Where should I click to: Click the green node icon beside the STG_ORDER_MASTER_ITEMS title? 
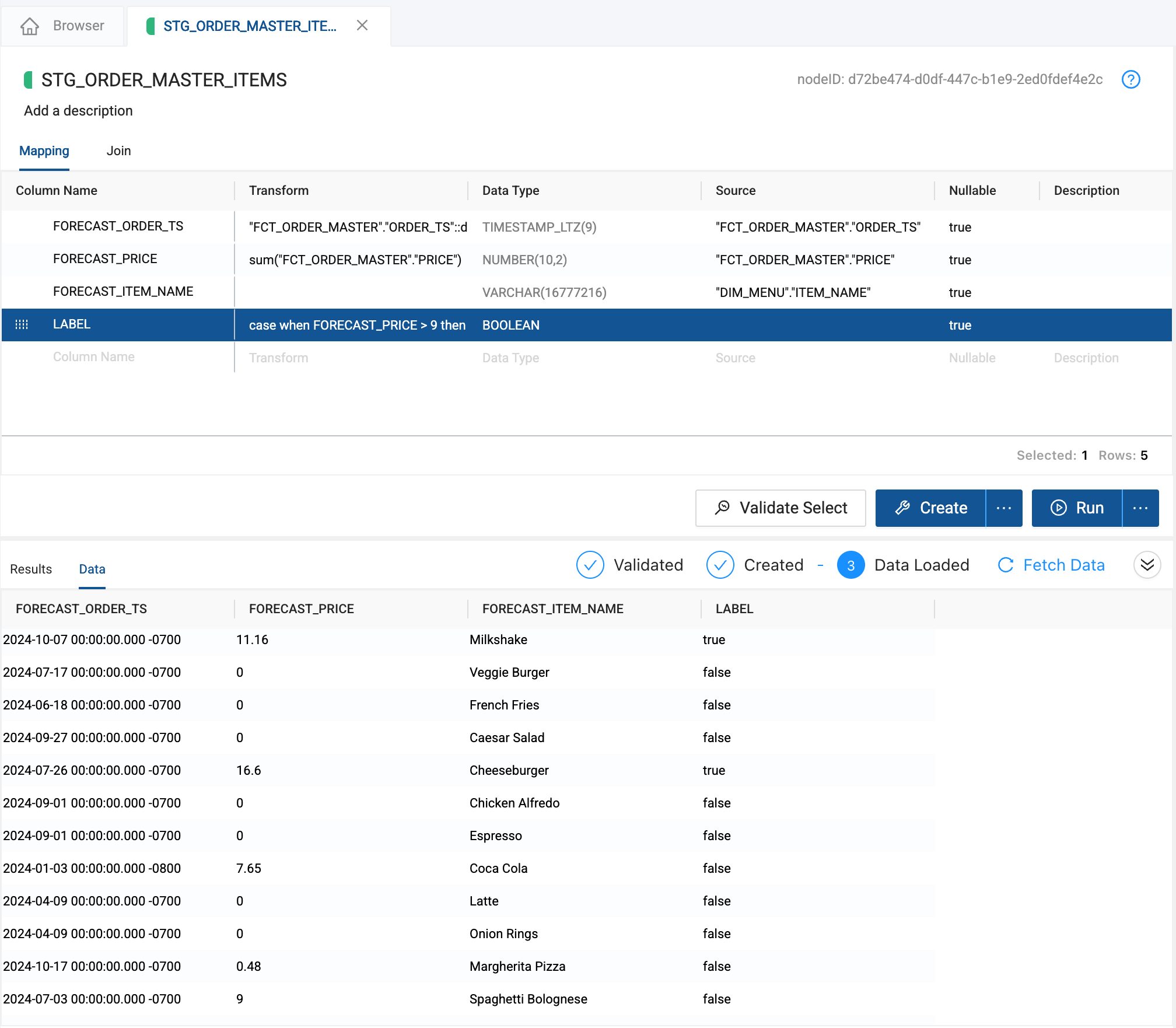(28, 80)
